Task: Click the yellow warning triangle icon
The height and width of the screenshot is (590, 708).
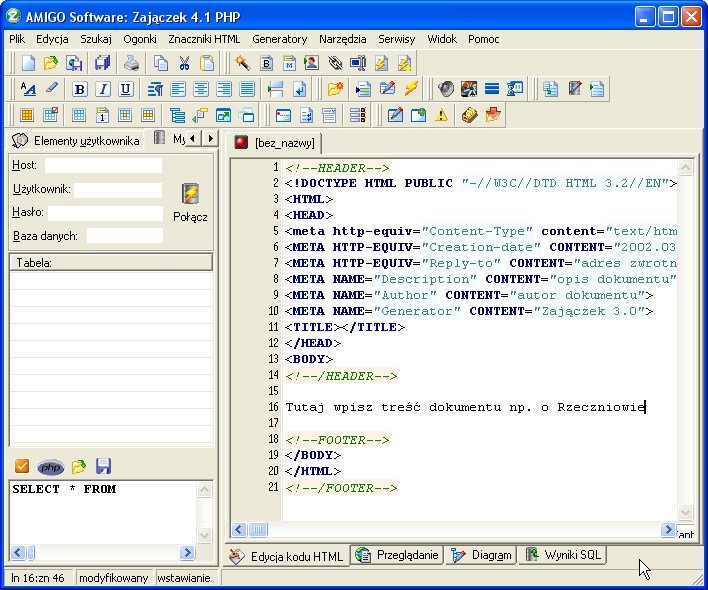Action: click(441, 116)
